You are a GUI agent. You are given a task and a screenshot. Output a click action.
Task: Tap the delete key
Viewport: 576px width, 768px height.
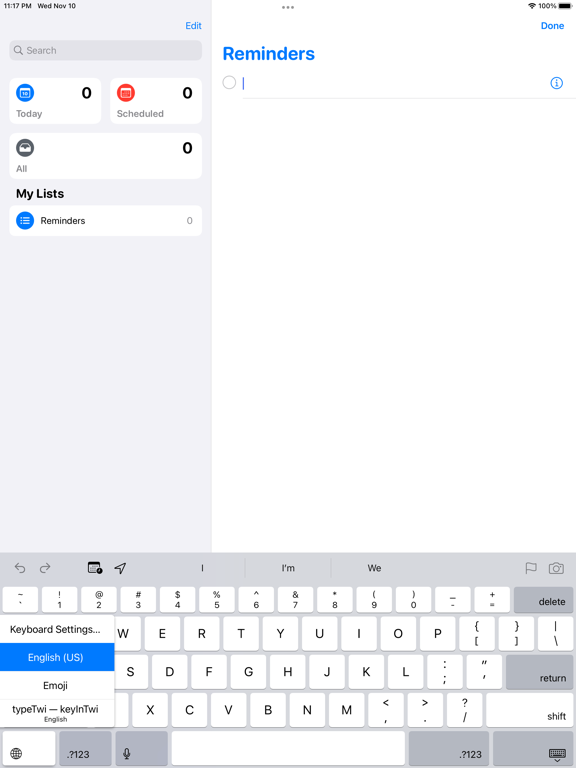tap(543, 600)
